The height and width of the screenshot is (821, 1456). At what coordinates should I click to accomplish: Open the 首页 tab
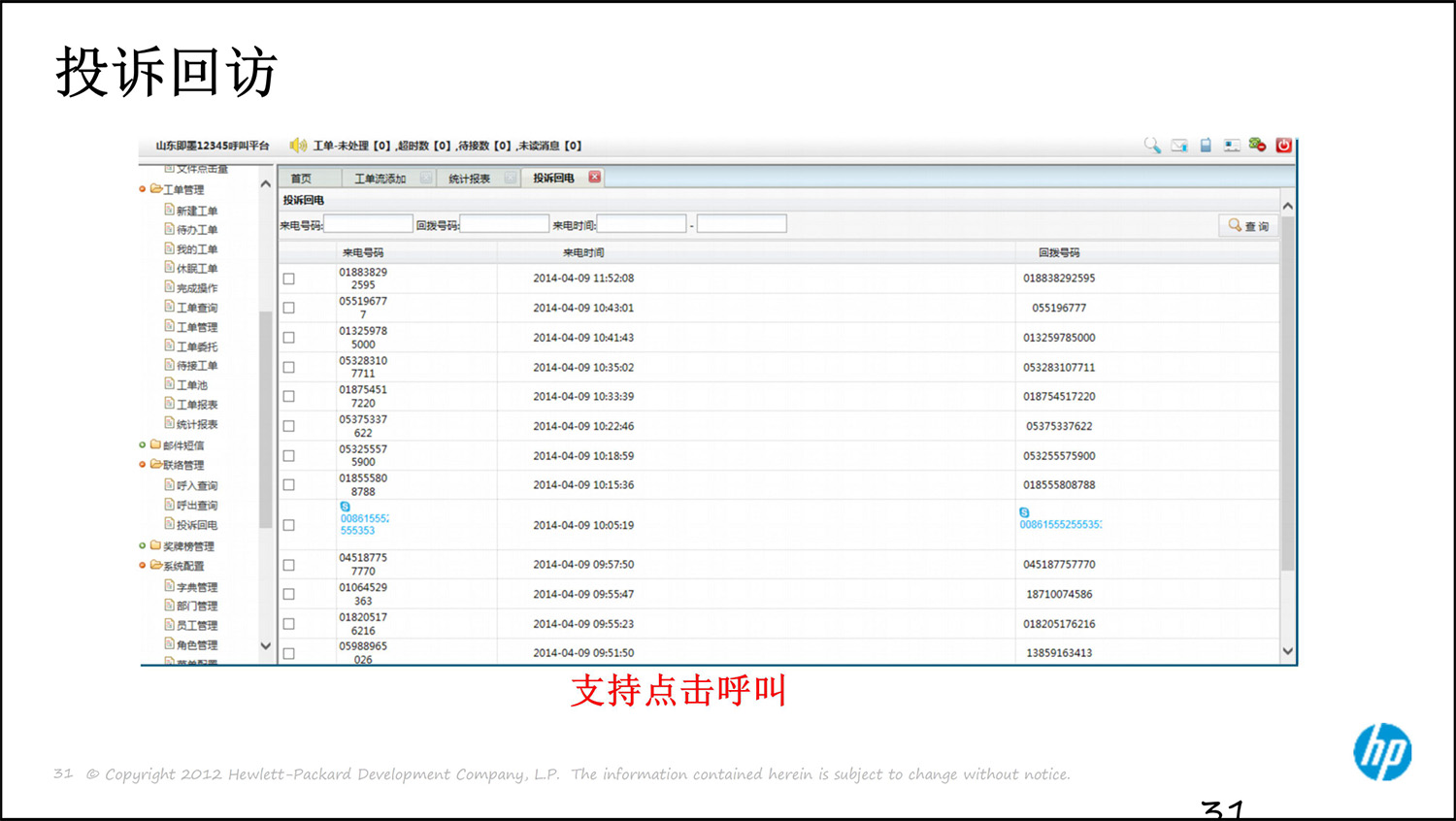click(x=303, y=178)
